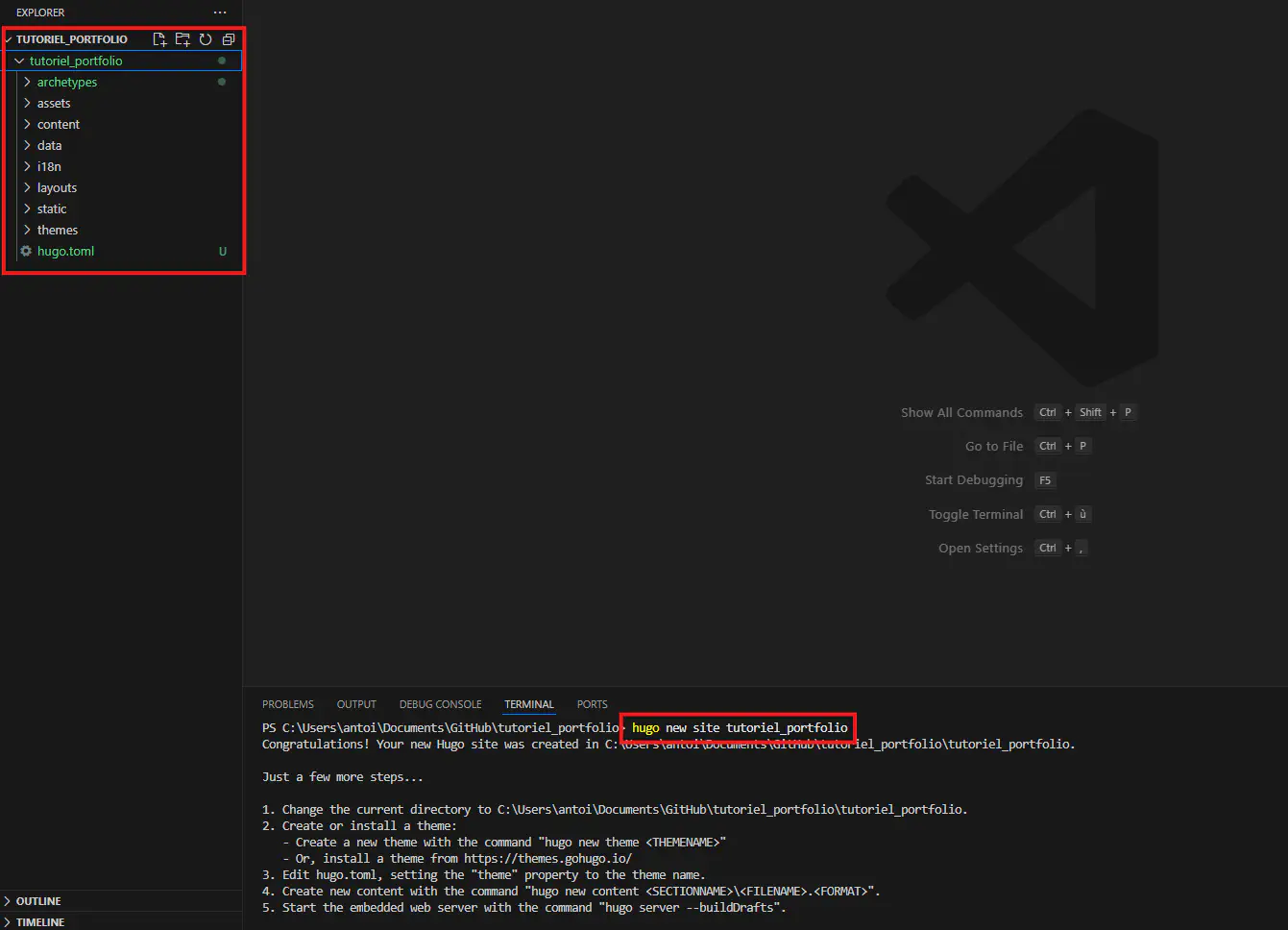
Task: Open the hugo.toml file
Action: [x=65, y=251]
